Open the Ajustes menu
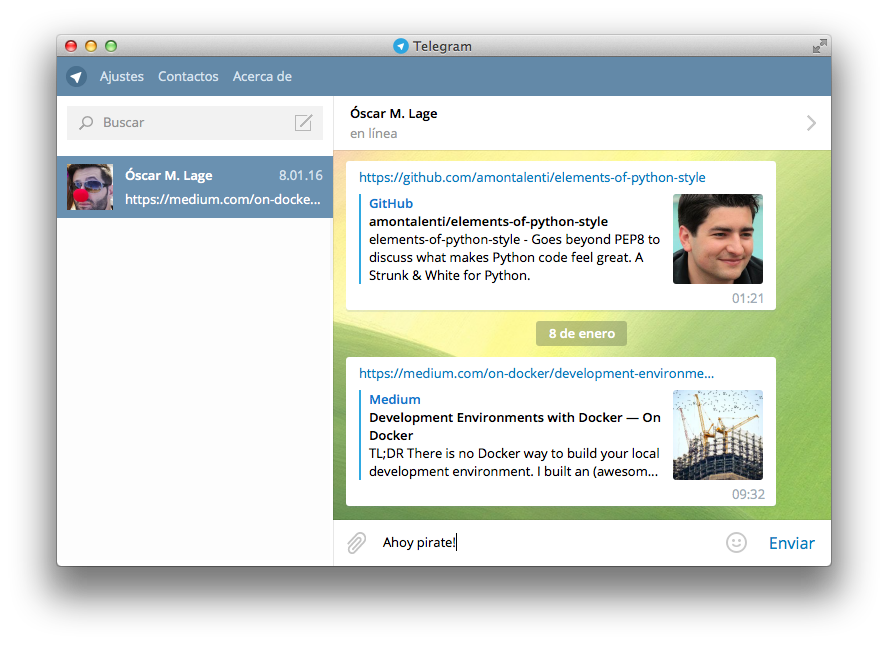This screenshot has width=888, height=645. [x=122, y=76]
